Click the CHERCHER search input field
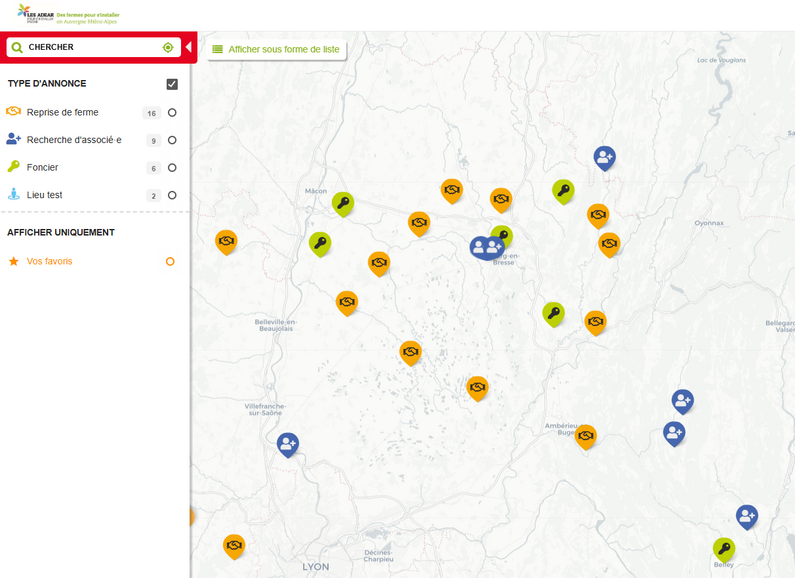The image size is (795, 578). click(90, 47)
